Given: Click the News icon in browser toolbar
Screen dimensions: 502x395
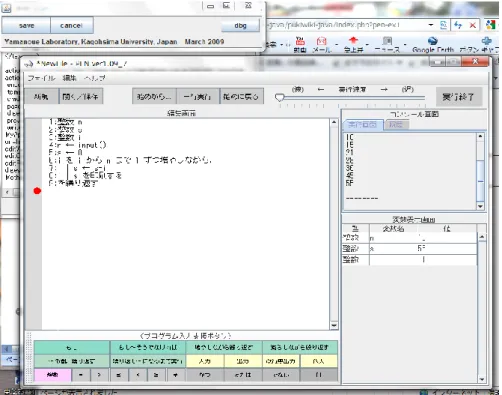Looking at the screenshot, I should tap(387, 41).
